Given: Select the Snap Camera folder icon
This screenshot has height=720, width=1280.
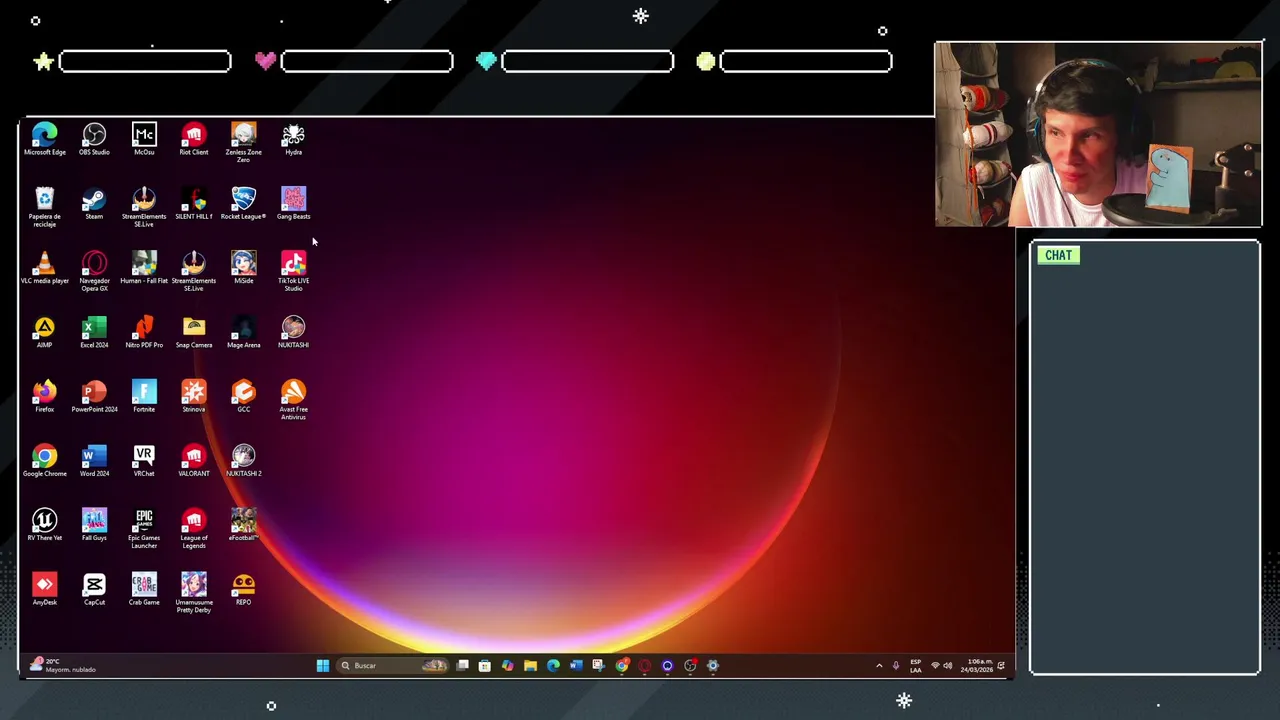Looking at the screenshot, I should point(194,332).
